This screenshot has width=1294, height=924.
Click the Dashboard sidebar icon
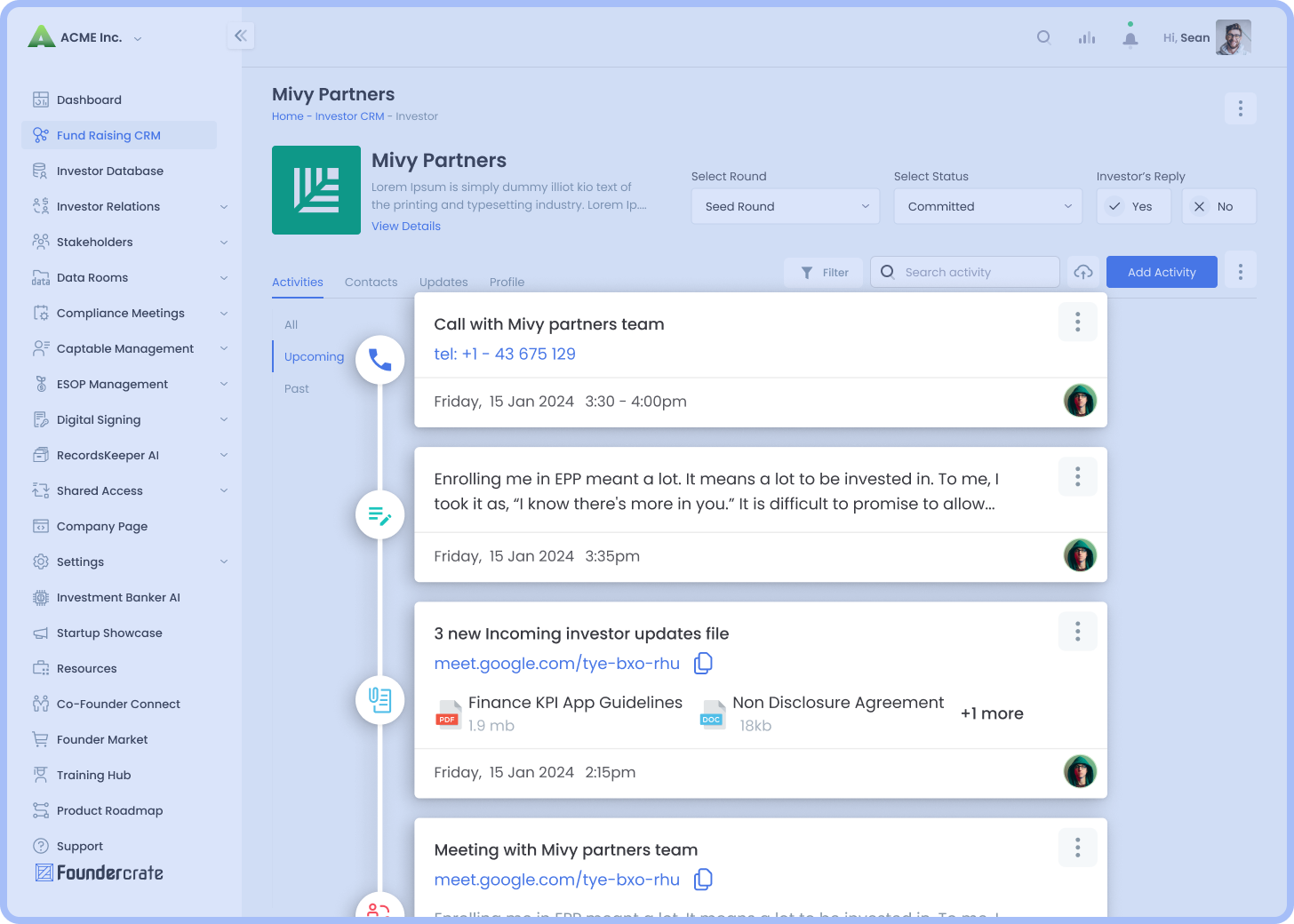(41, 100)
